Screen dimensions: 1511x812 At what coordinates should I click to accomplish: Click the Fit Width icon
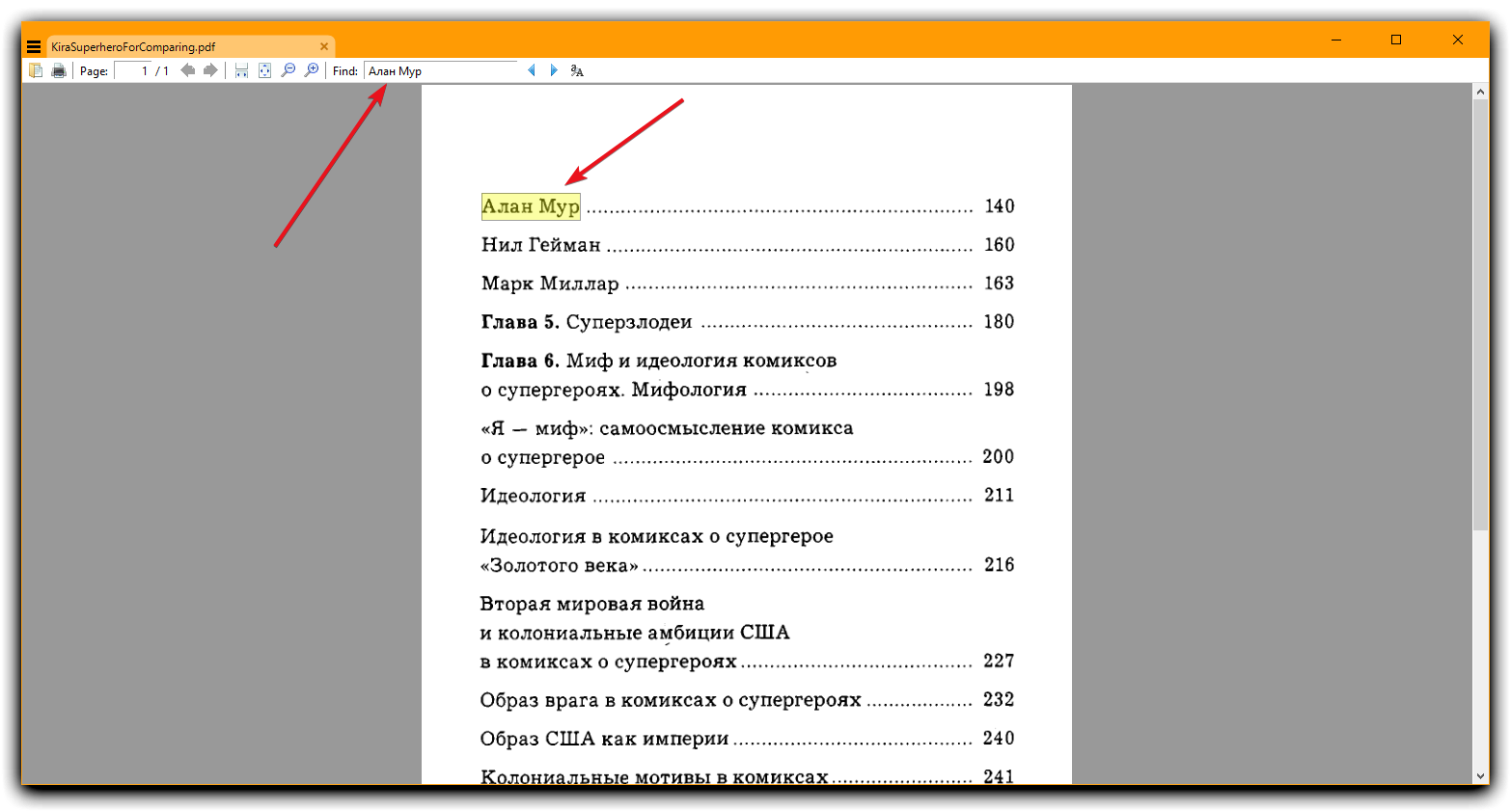241,70
